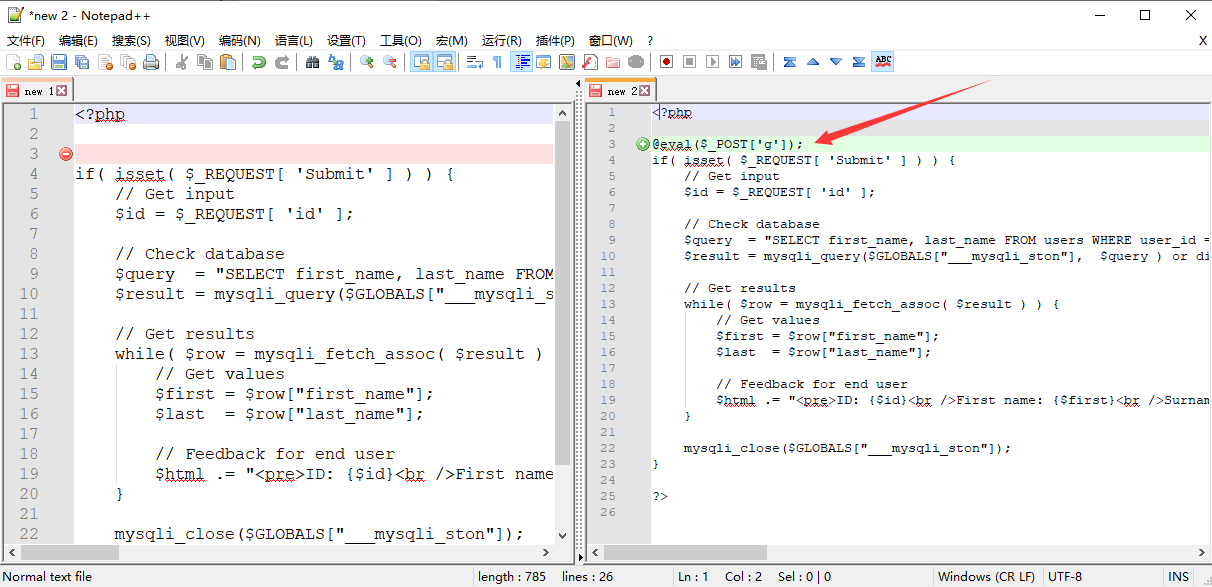The height and width of the screenshot is (587, 1212).
Task: Toggle word wrap in the toolbar
Action: coord(474,62)
